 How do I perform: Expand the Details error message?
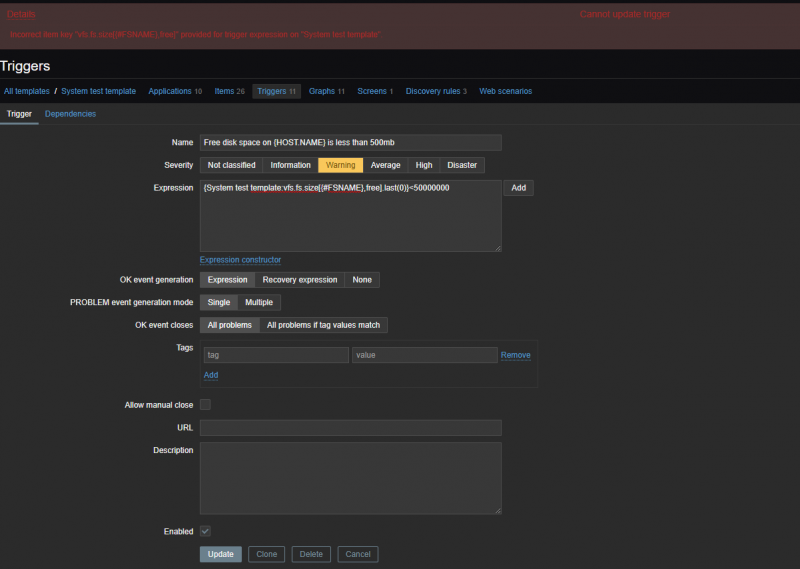pyautogui.click(x=21, y=14)
